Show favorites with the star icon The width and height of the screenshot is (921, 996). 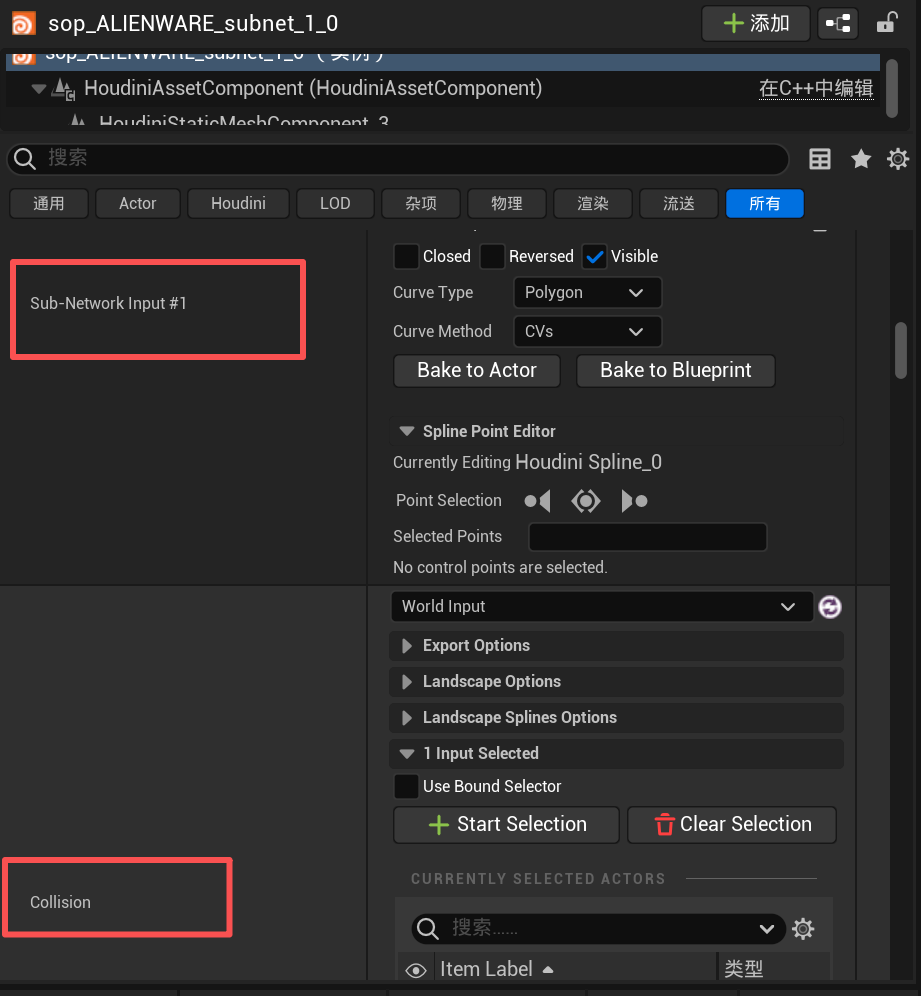861,159
